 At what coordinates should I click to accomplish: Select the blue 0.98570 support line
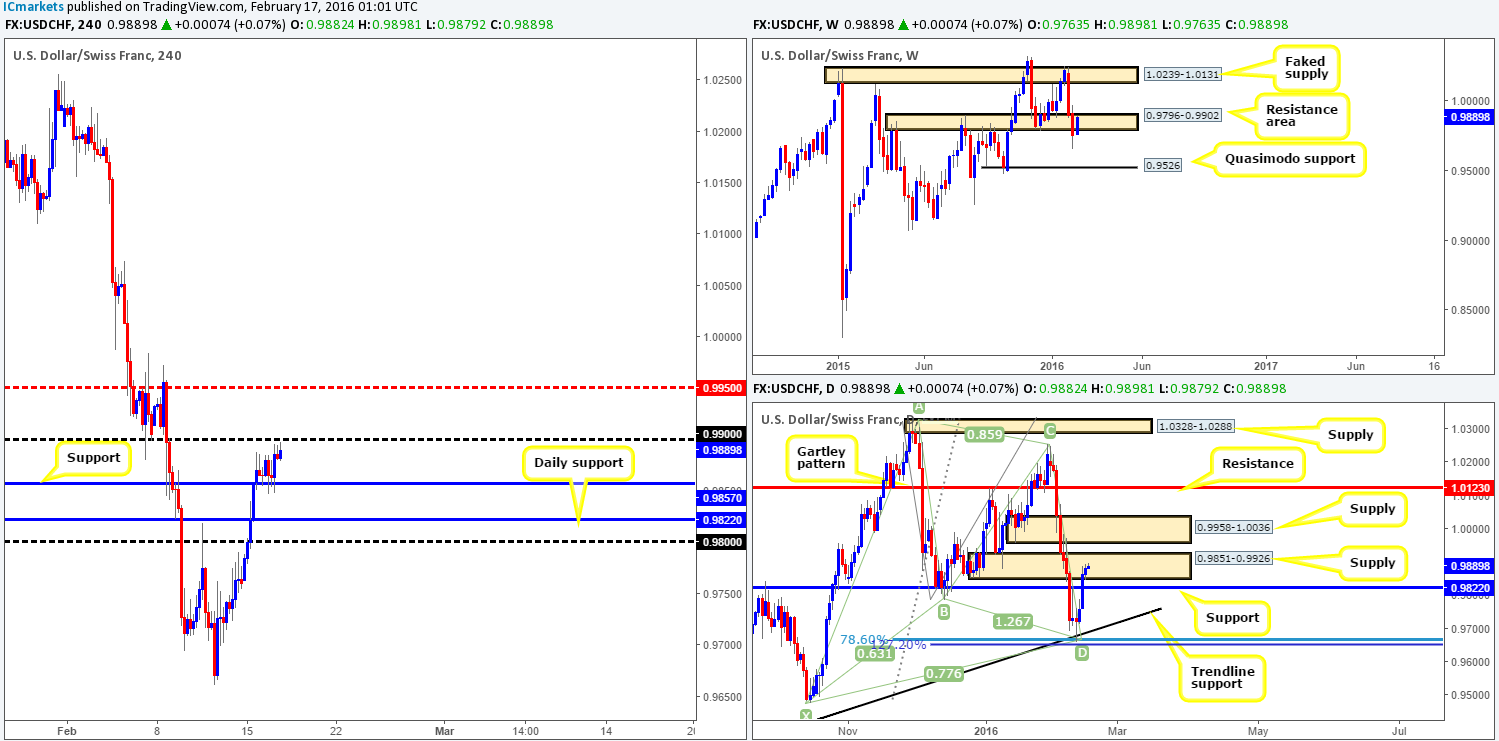(348, 483)
